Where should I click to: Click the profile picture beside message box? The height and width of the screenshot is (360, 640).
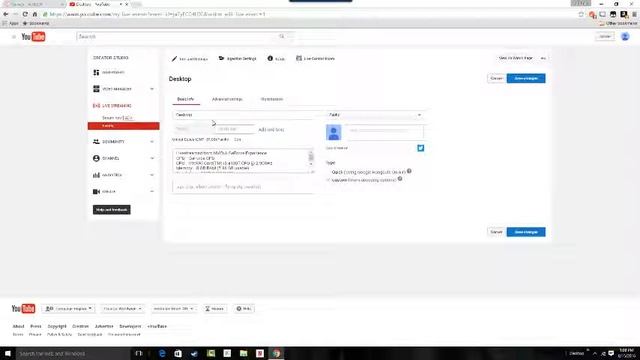point(333,133)
